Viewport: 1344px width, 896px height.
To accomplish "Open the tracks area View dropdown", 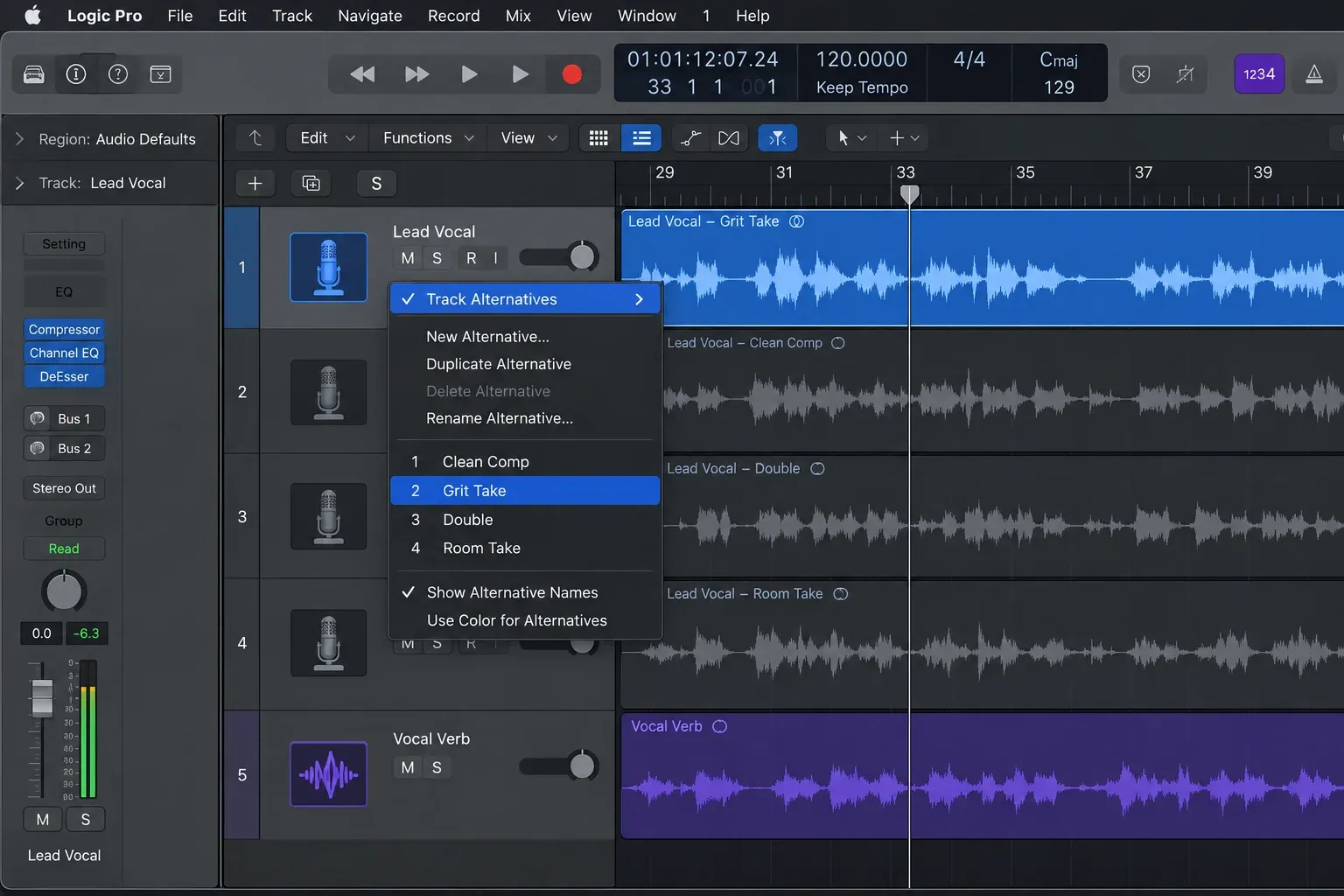I will tap(528, 138).
